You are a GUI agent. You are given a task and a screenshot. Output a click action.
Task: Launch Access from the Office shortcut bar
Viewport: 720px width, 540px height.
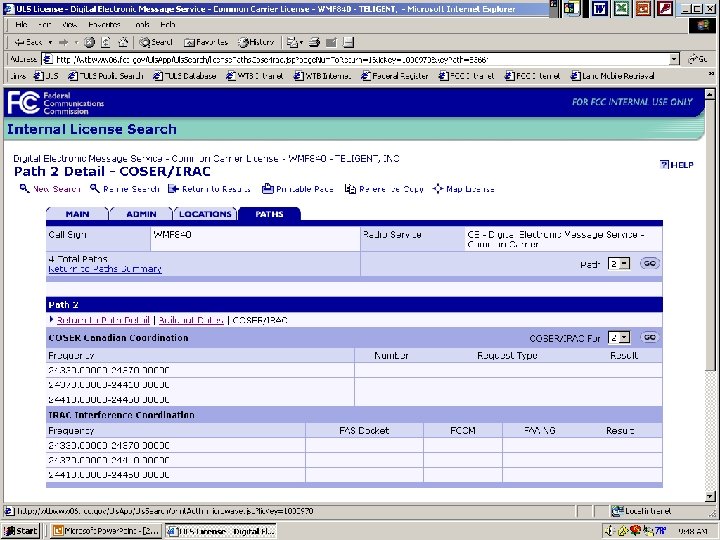[x=665, y=9]
